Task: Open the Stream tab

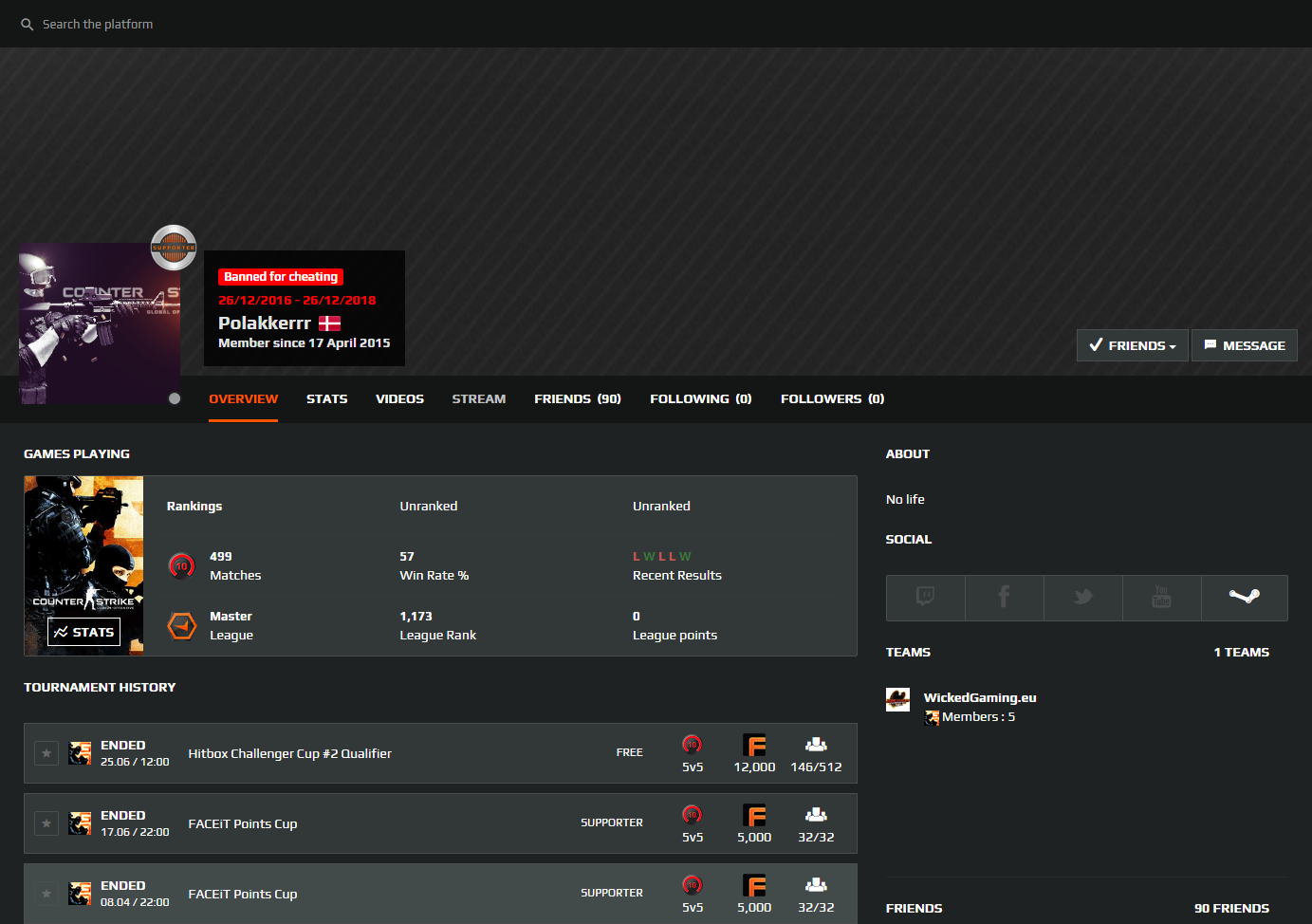Action: (479, 399)
